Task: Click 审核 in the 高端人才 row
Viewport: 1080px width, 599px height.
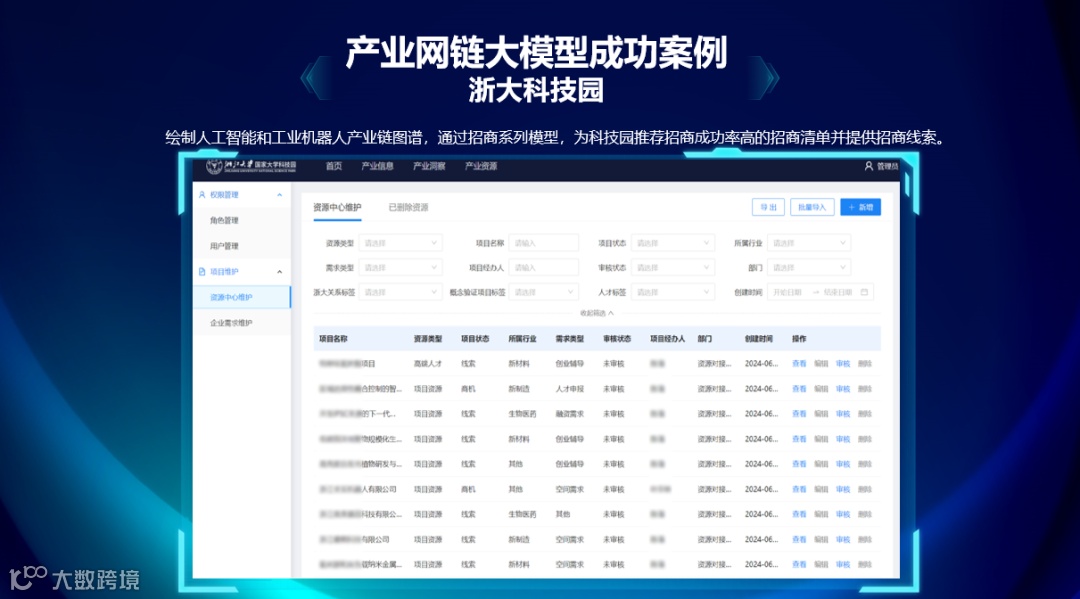Action: point(843,364)
